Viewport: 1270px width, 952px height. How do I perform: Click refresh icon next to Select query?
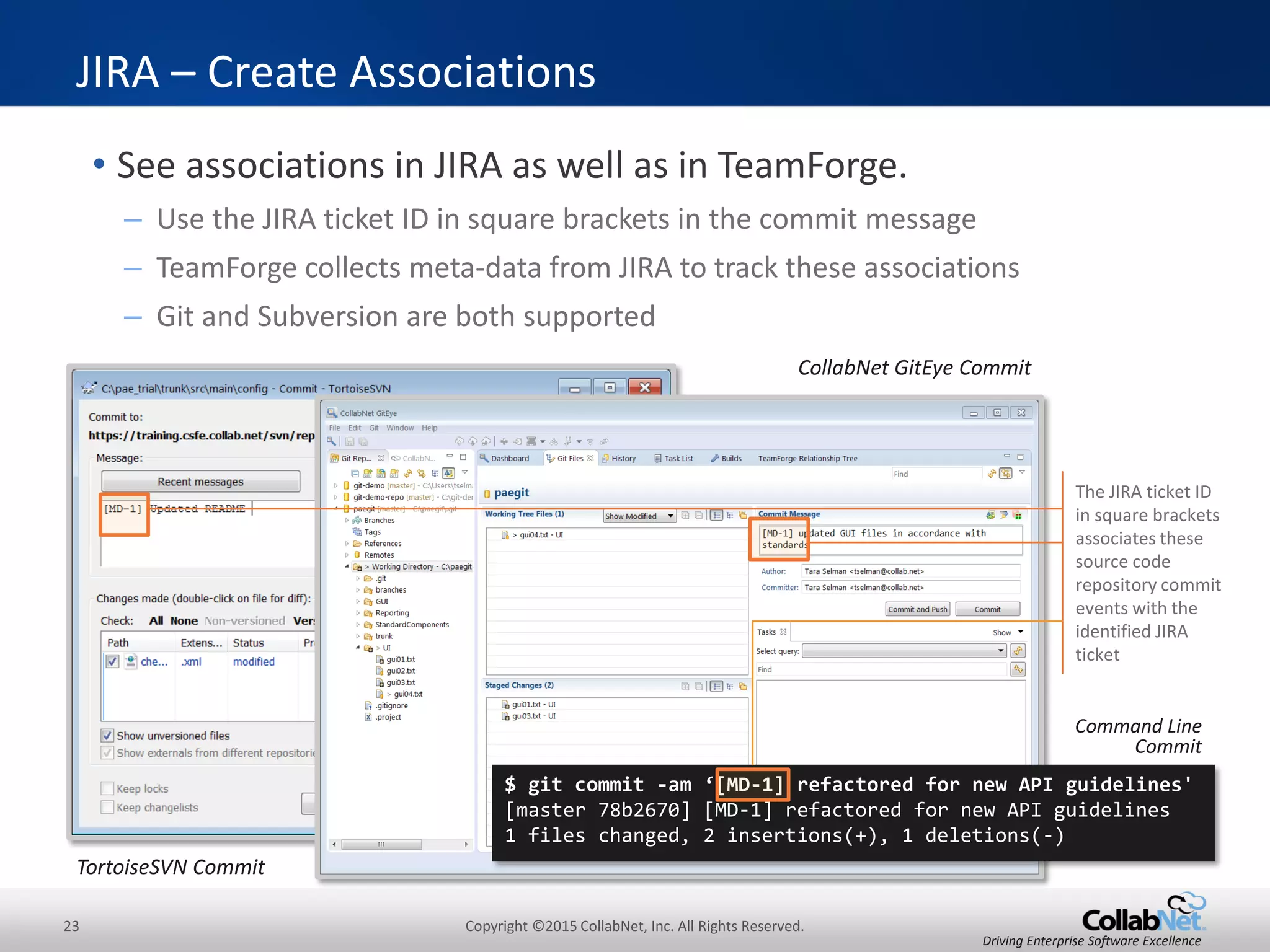click(1018, 651)
